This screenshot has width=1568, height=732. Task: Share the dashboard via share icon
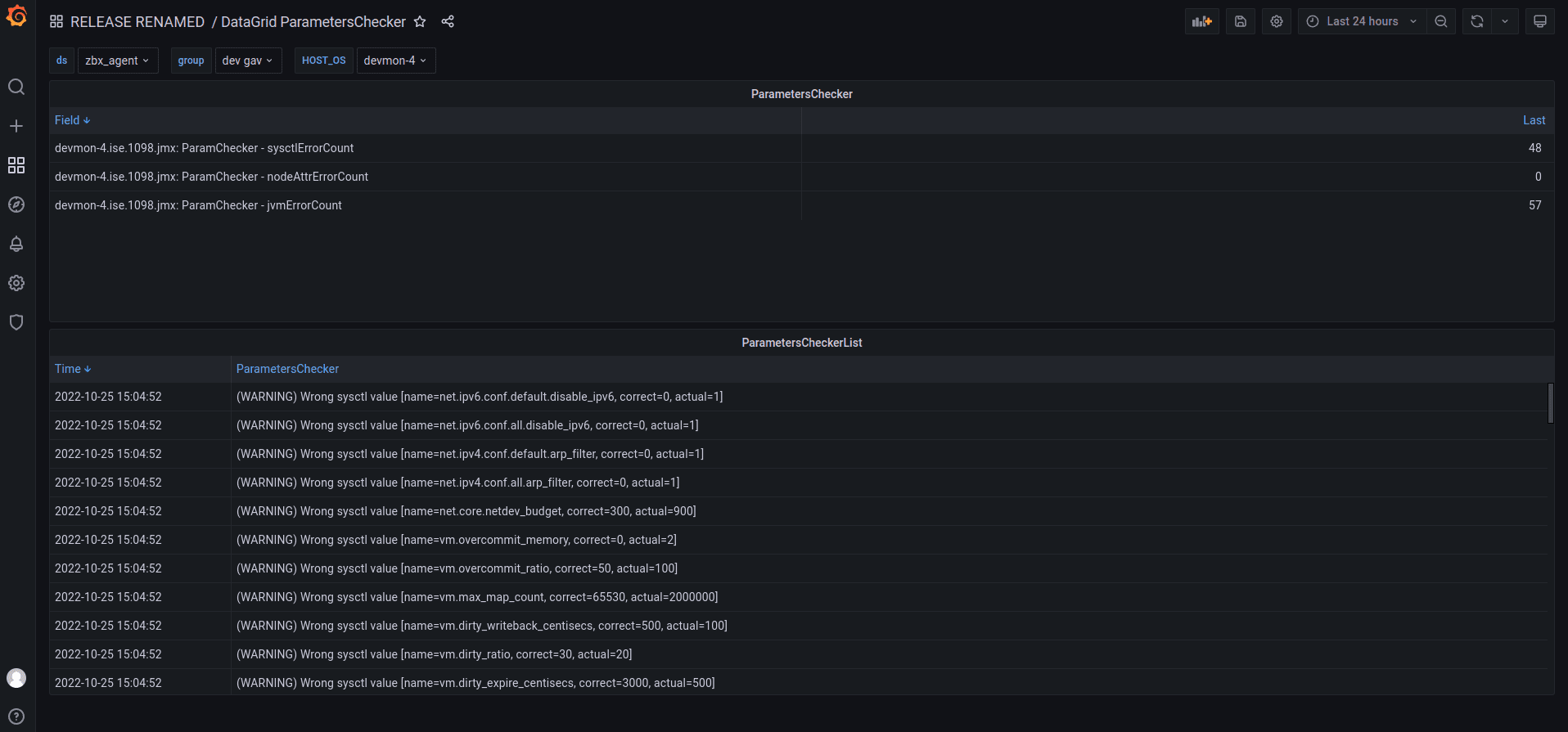(448, 22)
